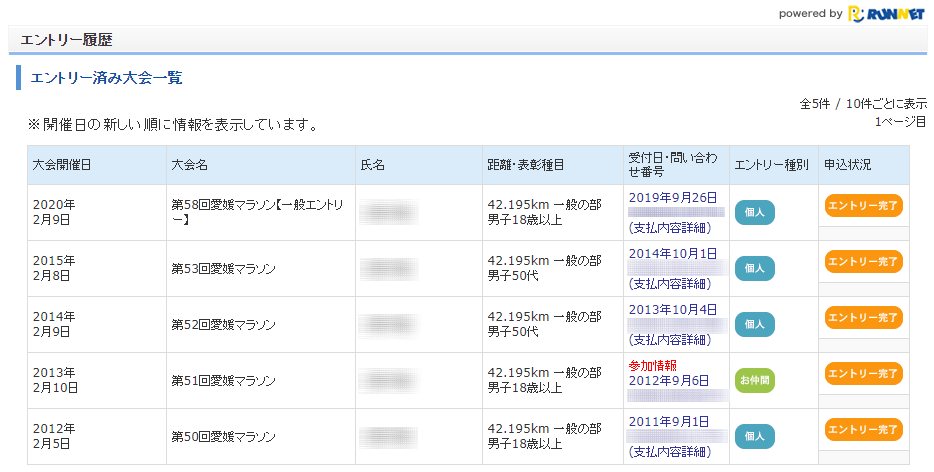Click エントリー完了 for the 第53回 marathon

[x=863, y=262]
